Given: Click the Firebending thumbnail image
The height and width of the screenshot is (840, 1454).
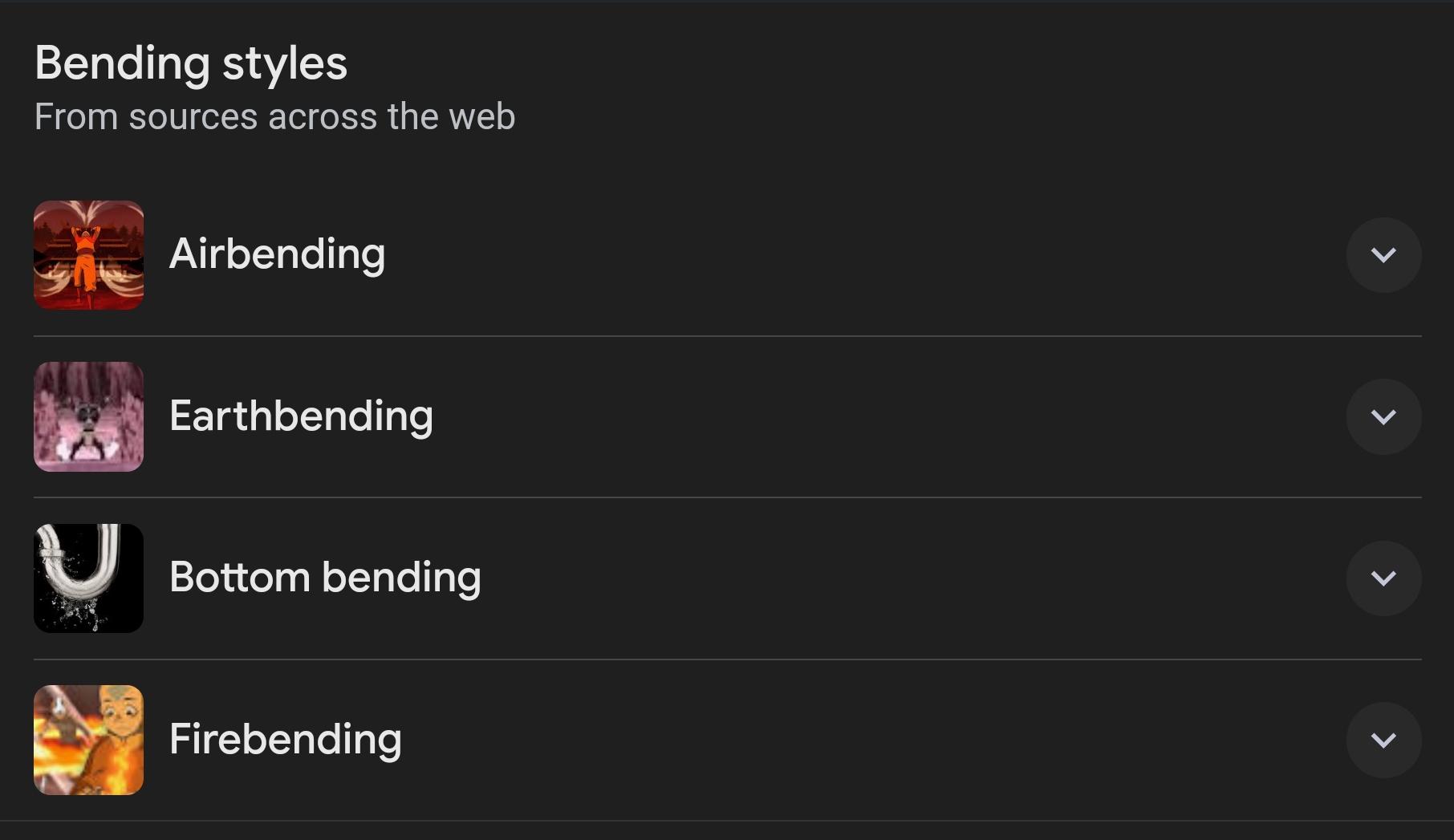Looking at the screenshot, I should pyautogui.click(x=88, y=740).
